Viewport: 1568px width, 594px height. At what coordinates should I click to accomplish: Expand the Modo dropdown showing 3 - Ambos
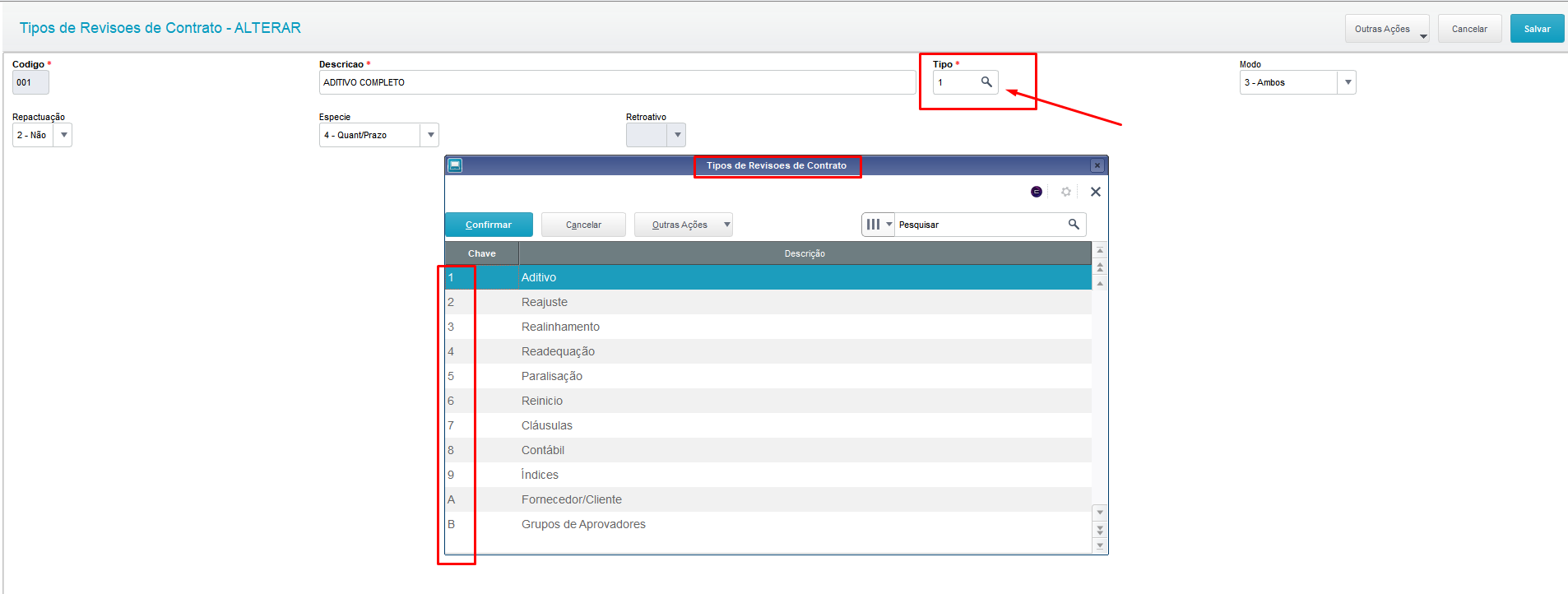coord(1348,82)
